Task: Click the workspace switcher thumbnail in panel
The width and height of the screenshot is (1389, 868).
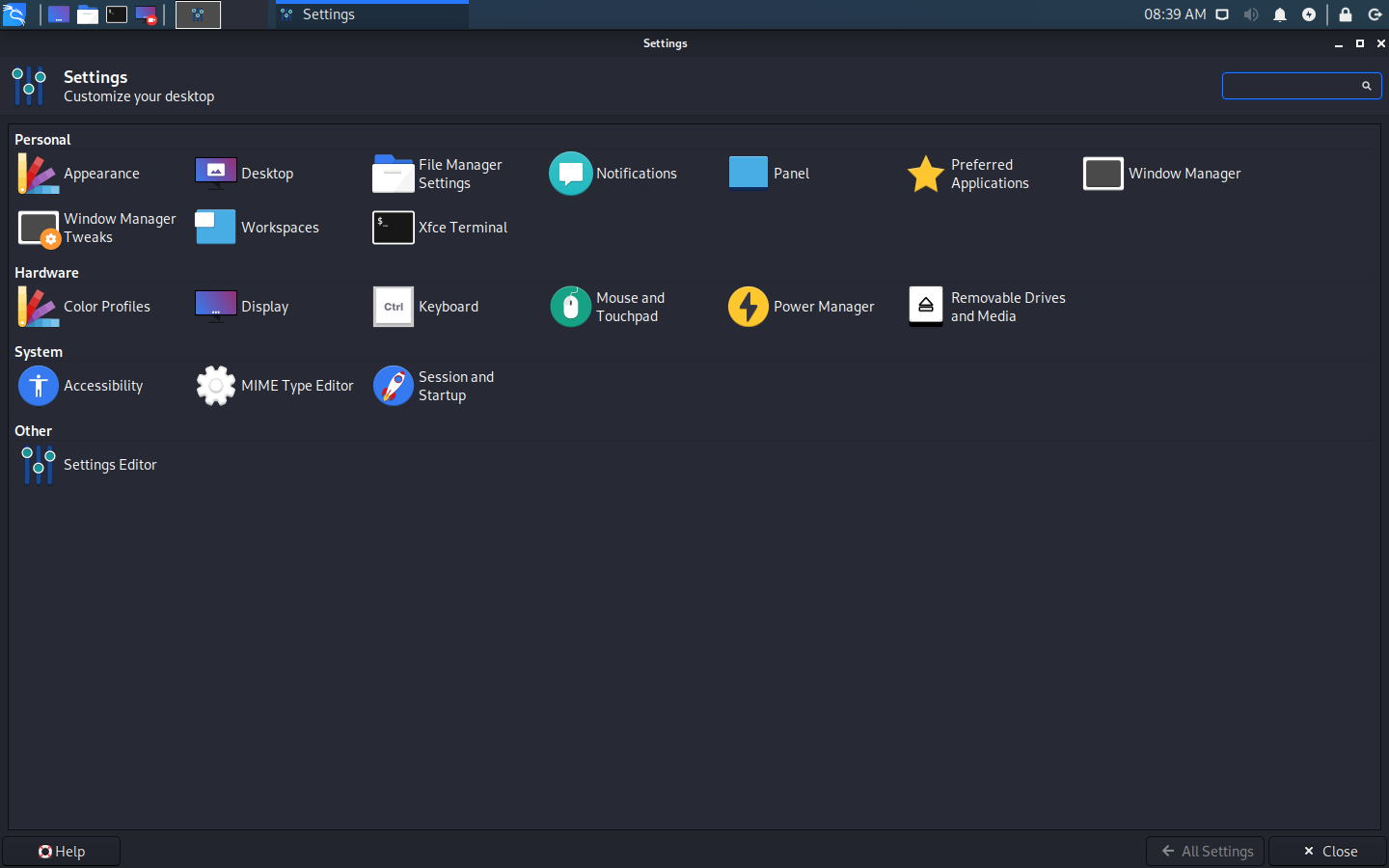Action: pos(198,14)
